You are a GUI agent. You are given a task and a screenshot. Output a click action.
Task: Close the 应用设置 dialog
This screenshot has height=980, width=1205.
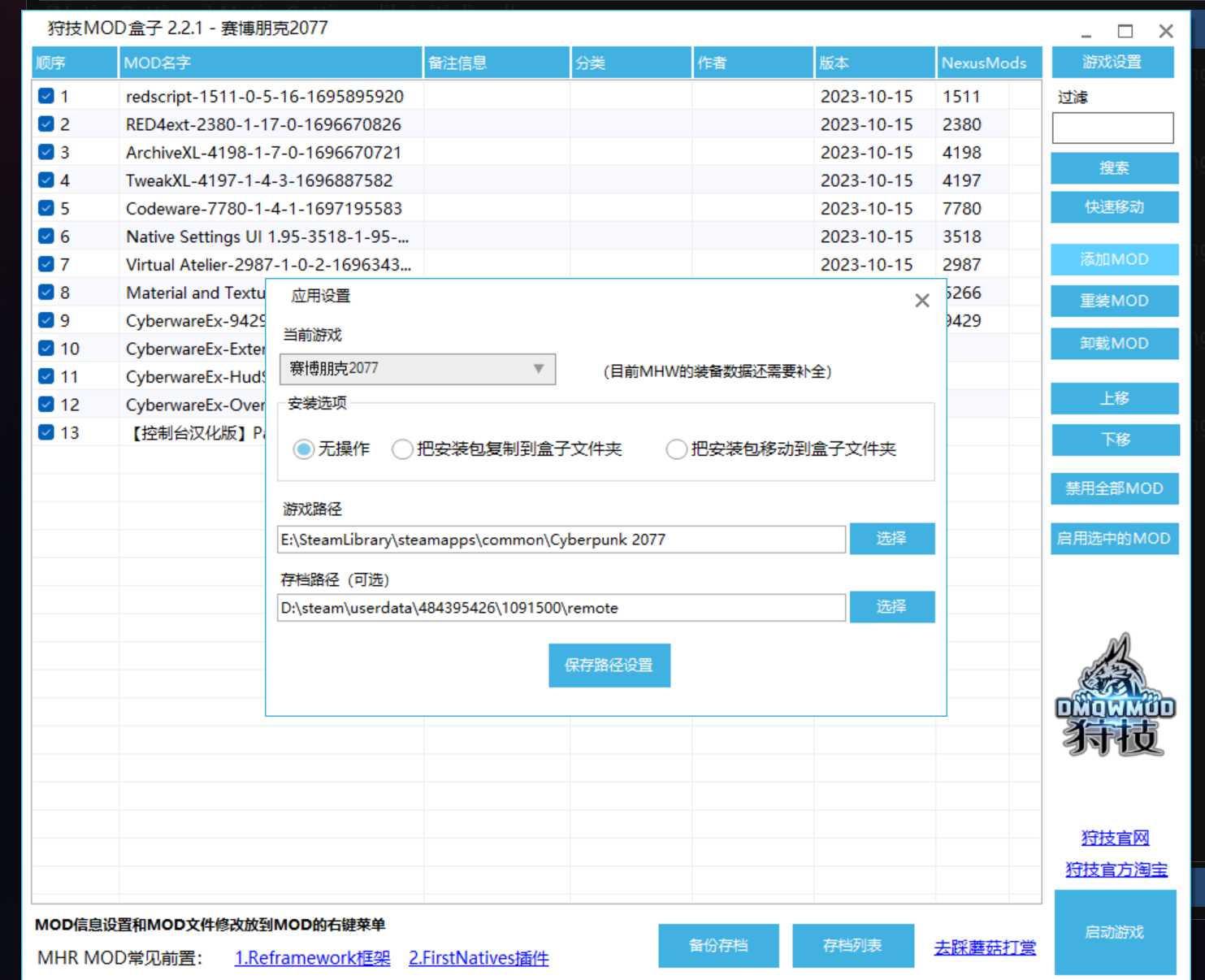click(921, 301)
